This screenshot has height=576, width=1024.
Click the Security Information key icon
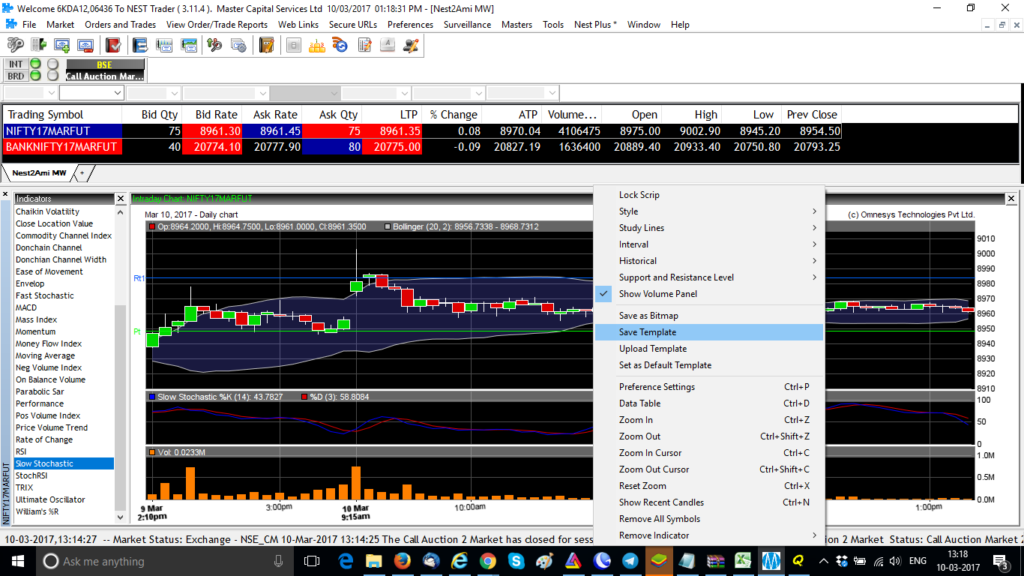coord(14,45)
